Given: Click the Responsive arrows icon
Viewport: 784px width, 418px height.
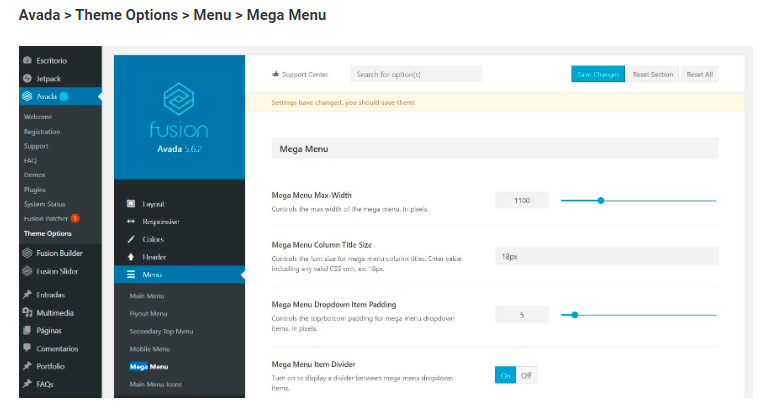Looking at the screenshot, I should (131, 222).
